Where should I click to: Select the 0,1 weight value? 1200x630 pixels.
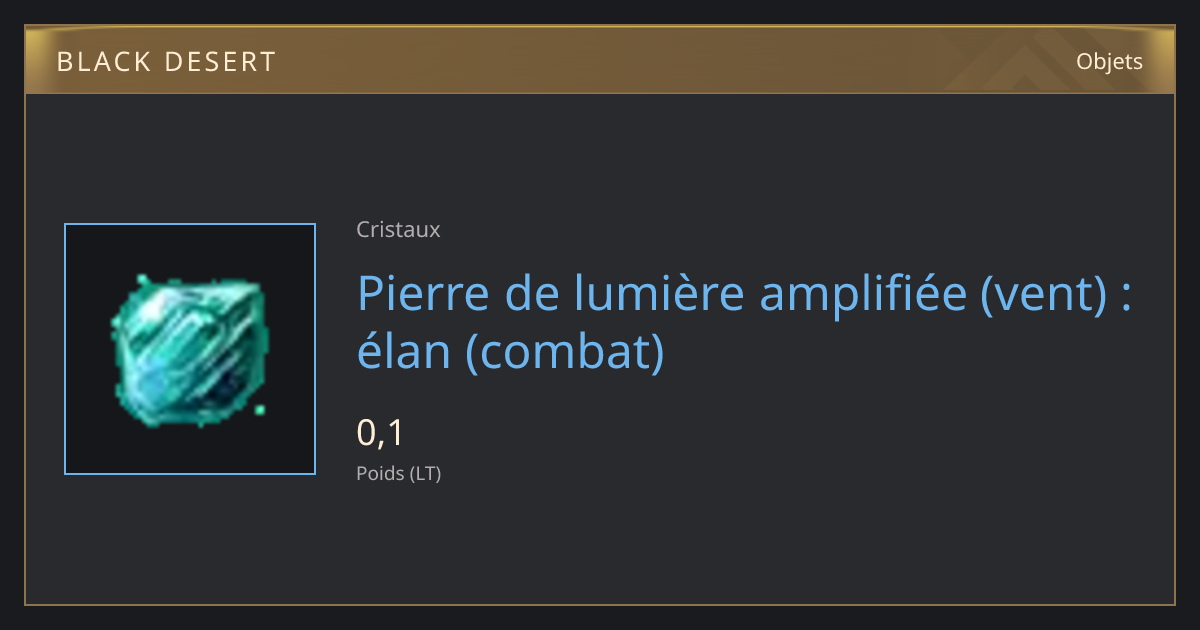click(x=380, y=433)
